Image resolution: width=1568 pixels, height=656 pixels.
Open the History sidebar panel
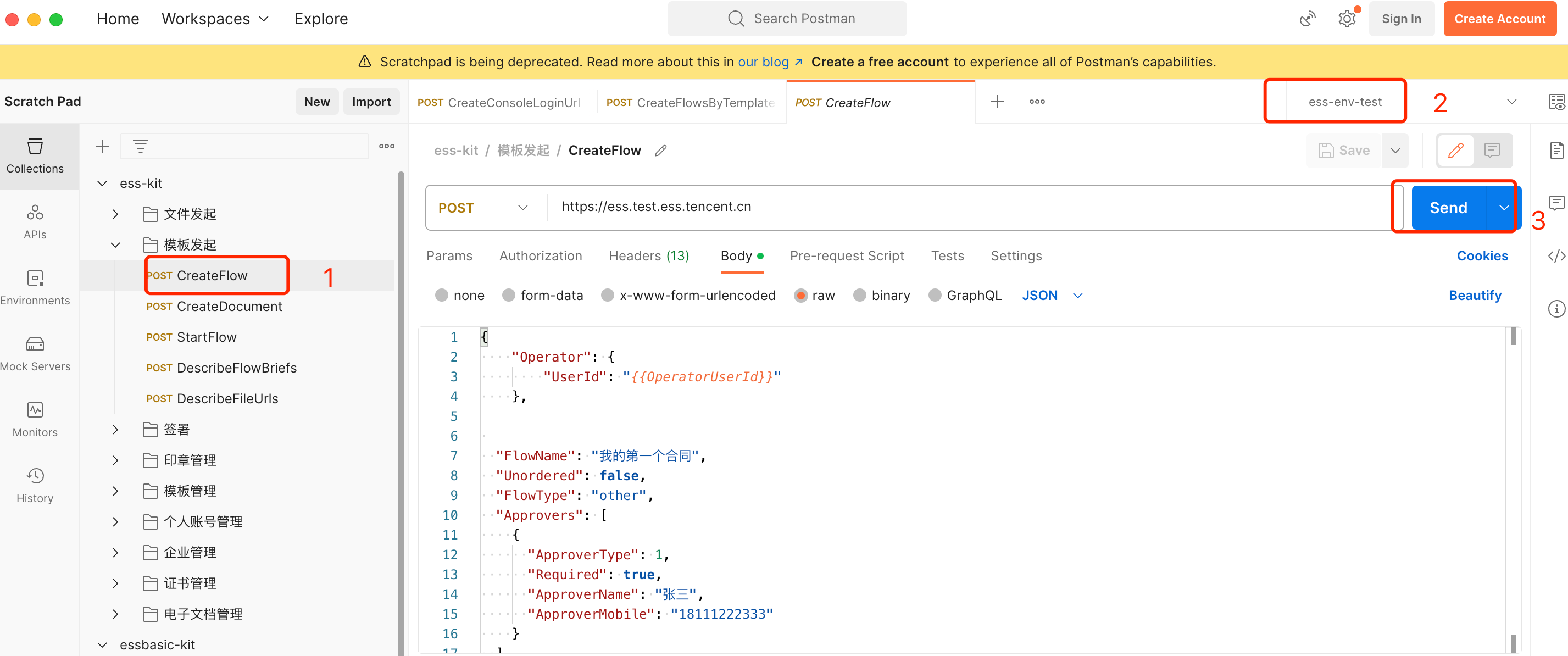coord(35,486)
